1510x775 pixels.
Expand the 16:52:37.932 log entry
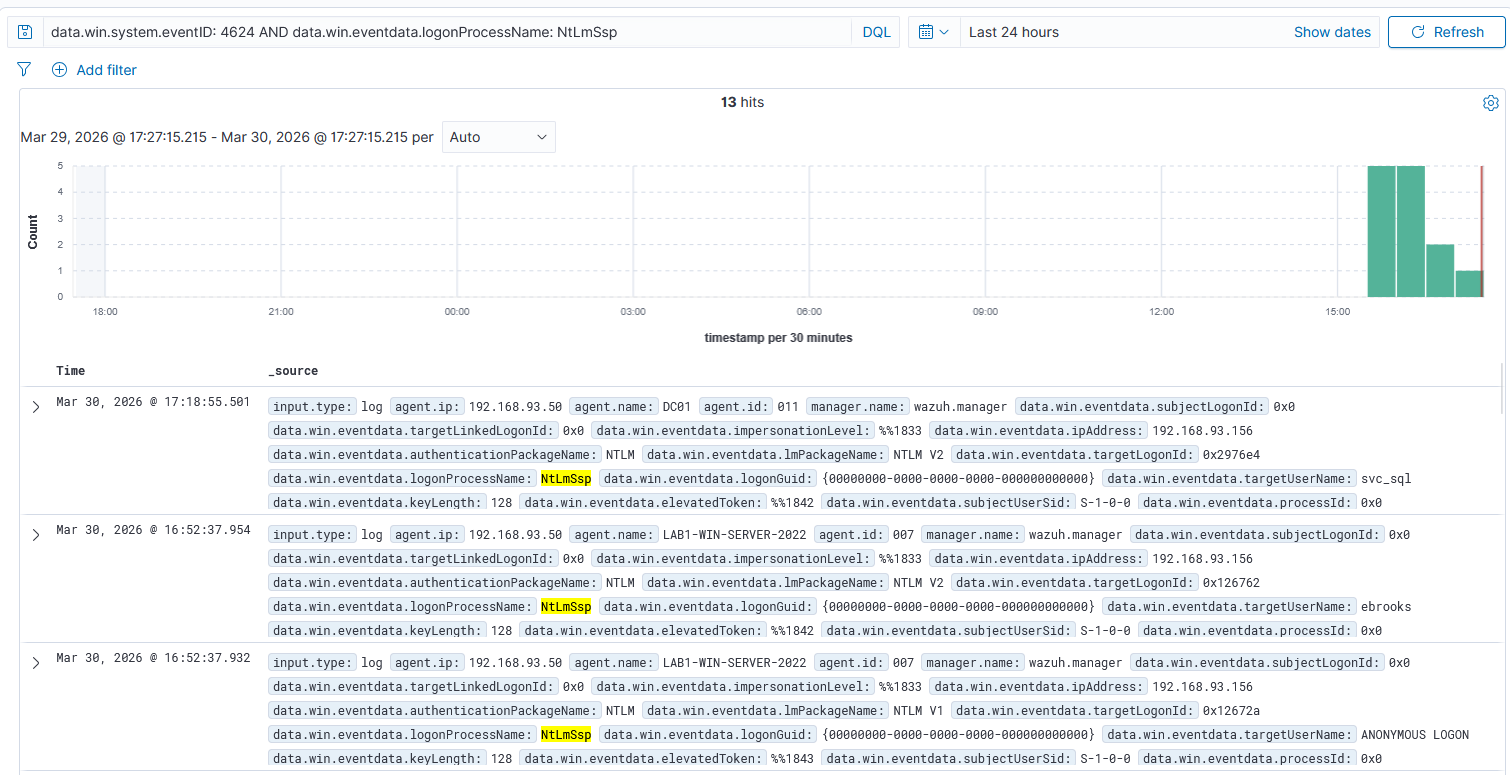[x=36, y=663]
